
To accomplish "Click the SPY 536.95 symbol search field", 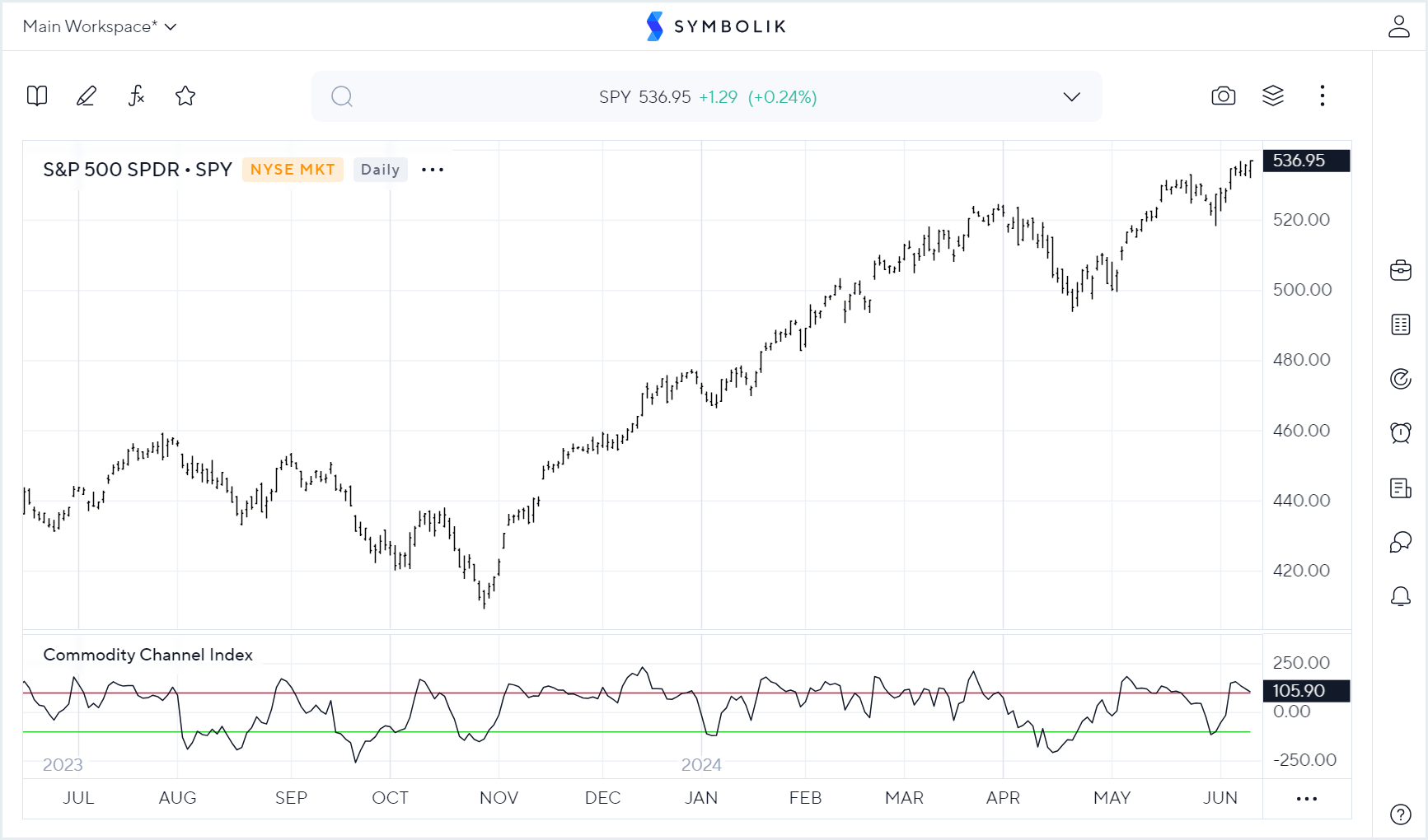I will click(707, 97).
